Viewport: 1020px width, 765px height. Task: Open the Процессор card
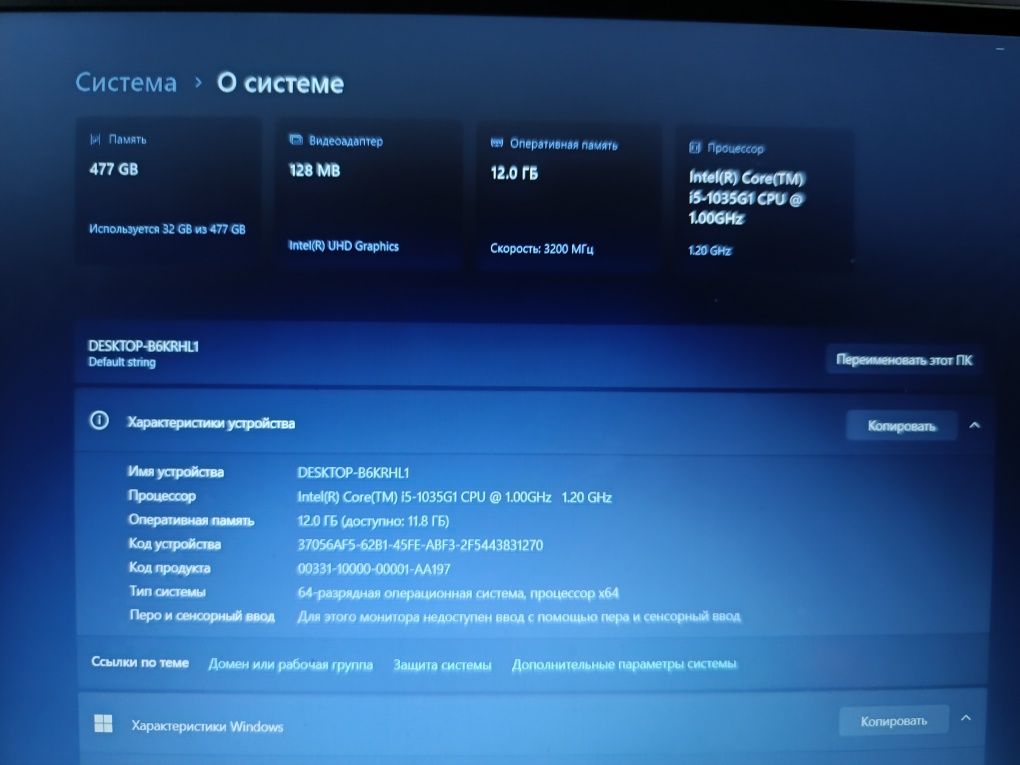pos(765,198)
